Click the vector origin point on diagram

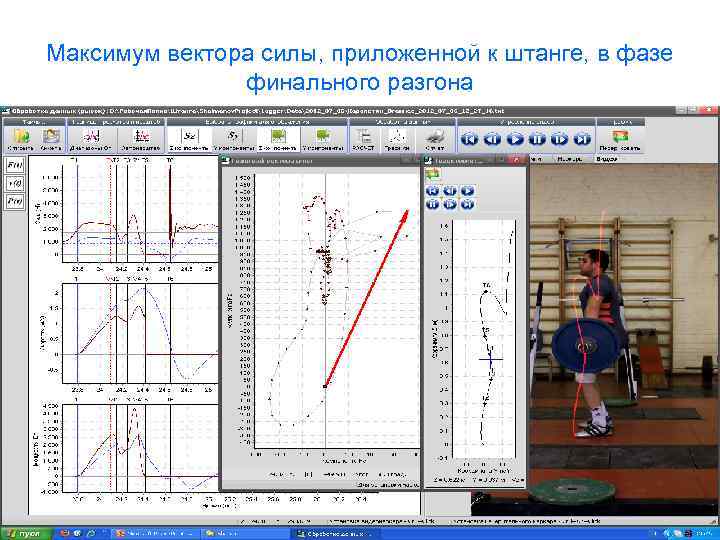click(325, 386)
